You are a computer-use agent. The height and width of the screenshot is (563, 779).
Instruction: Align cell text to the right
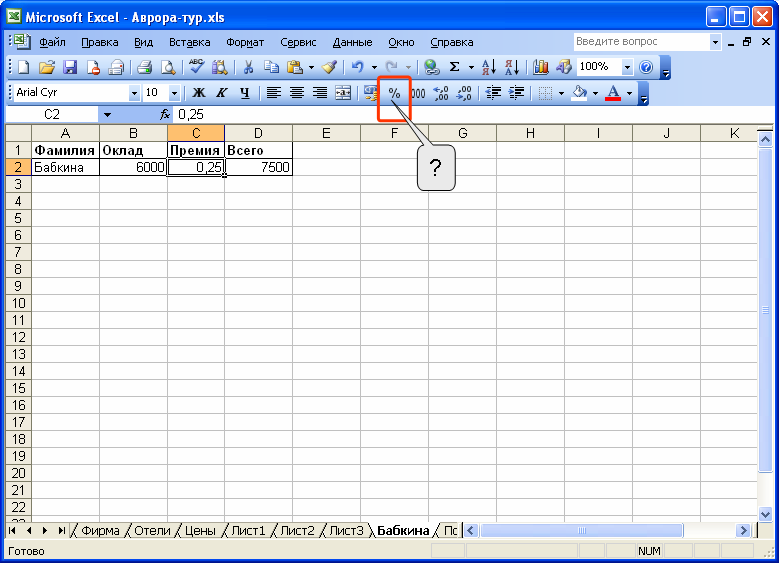coord(320,93)
